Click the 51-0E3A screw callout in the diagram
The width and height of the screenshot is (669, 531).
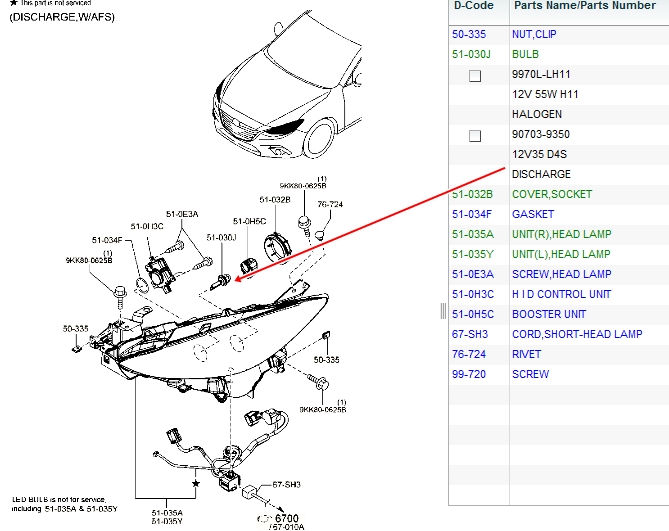[182, 214]
